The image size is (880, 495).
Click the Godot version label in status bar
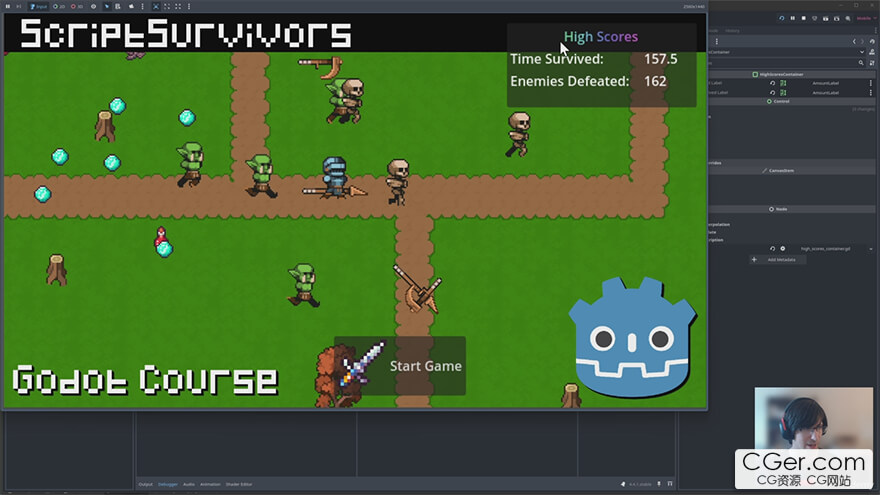coord(640,484)
